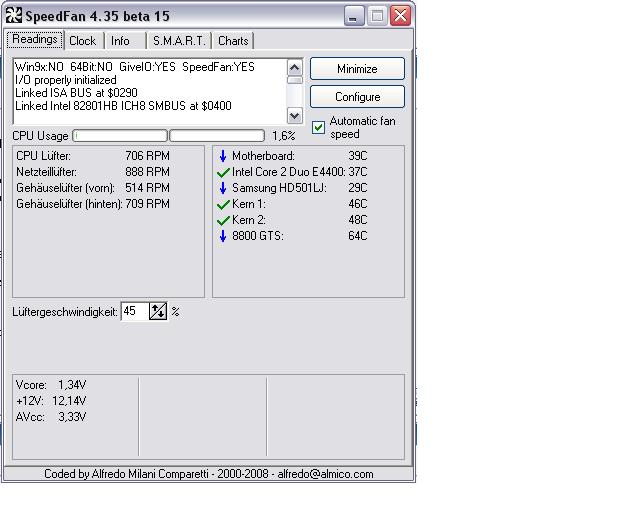The width and height of the screenshot is (640, 512).
Task: Click the 8800 GTS 64C temperature value
Action: tap(358, 236)
